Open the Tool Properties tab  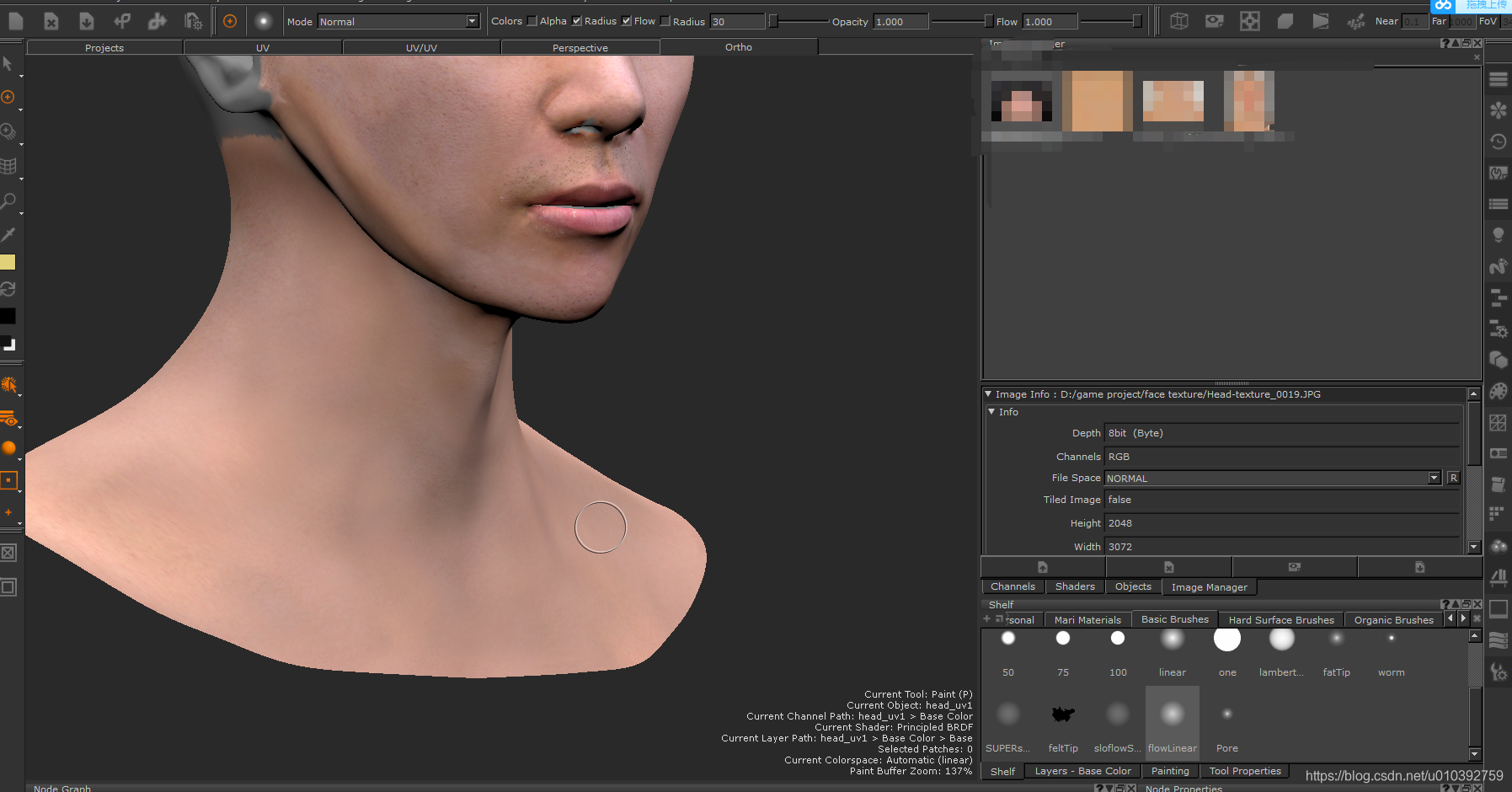click(1245, 771)
